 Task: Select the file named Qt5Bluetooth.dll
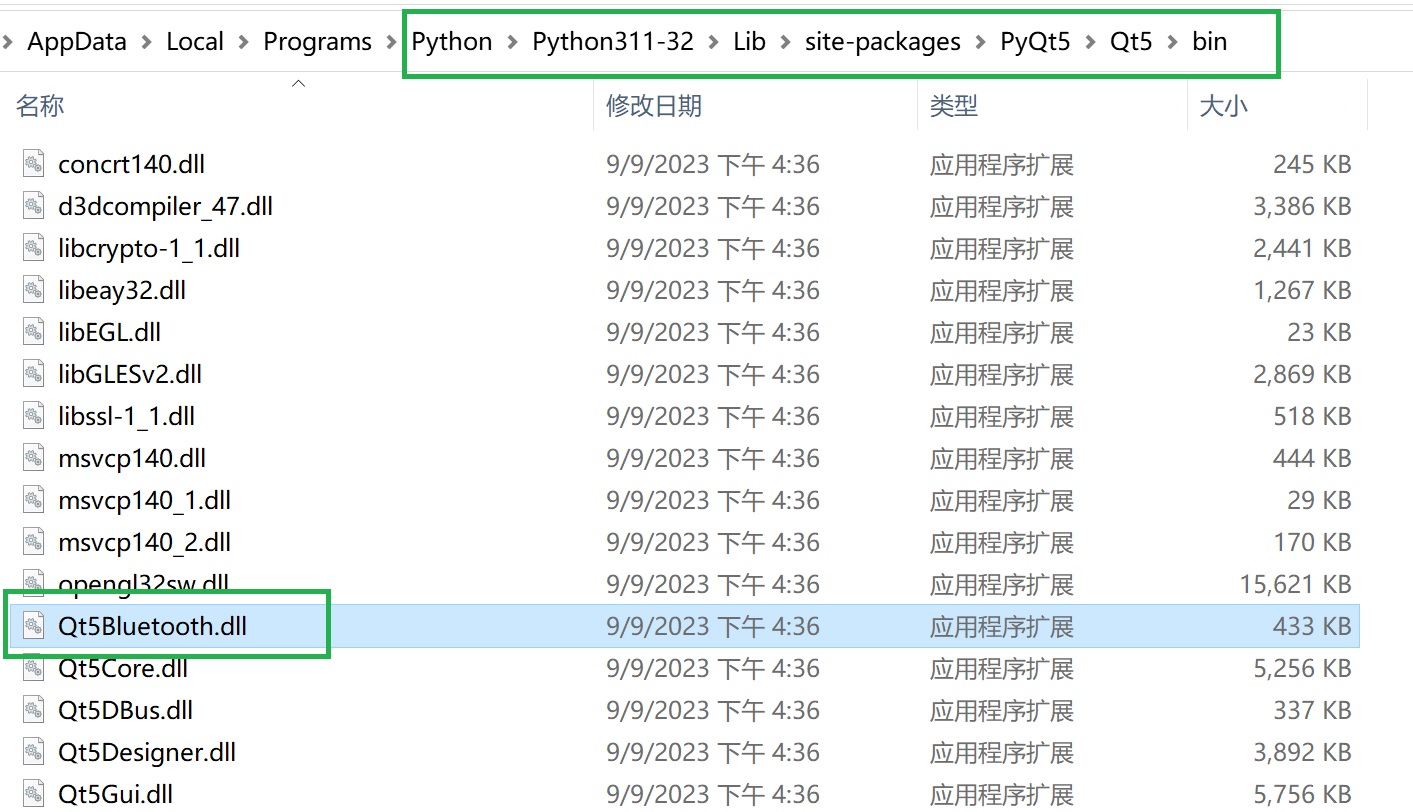tap(153, 626)
